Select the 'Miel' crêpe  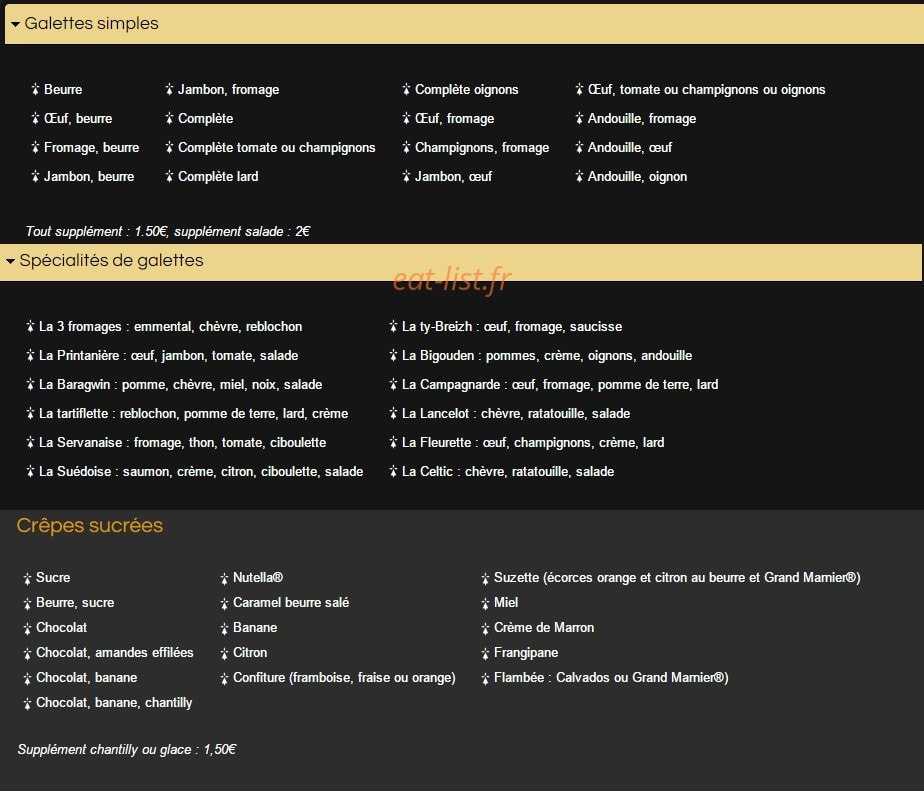506,602
